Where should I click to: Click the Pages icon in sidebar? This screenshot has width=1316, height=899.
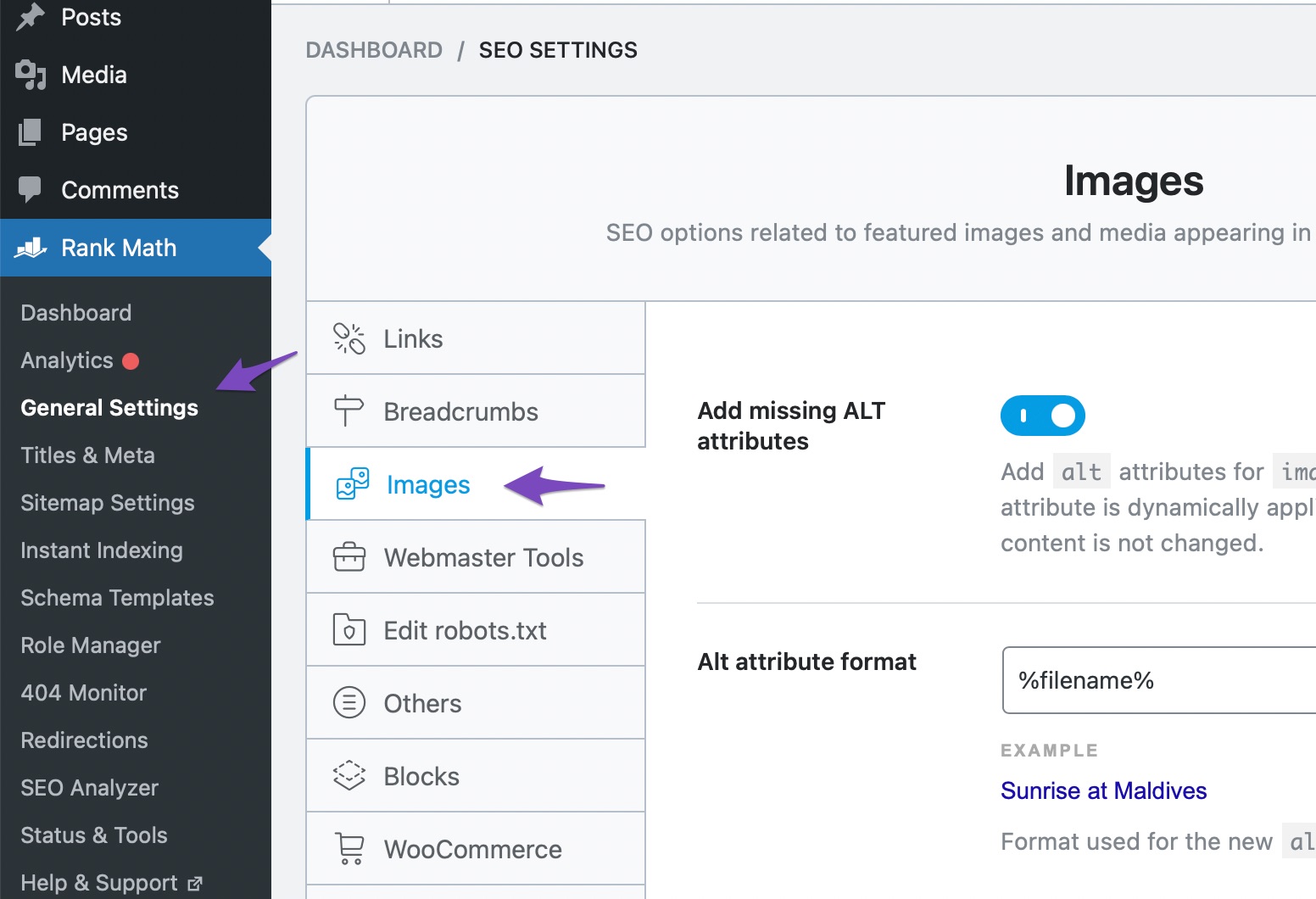click(30, 132)
